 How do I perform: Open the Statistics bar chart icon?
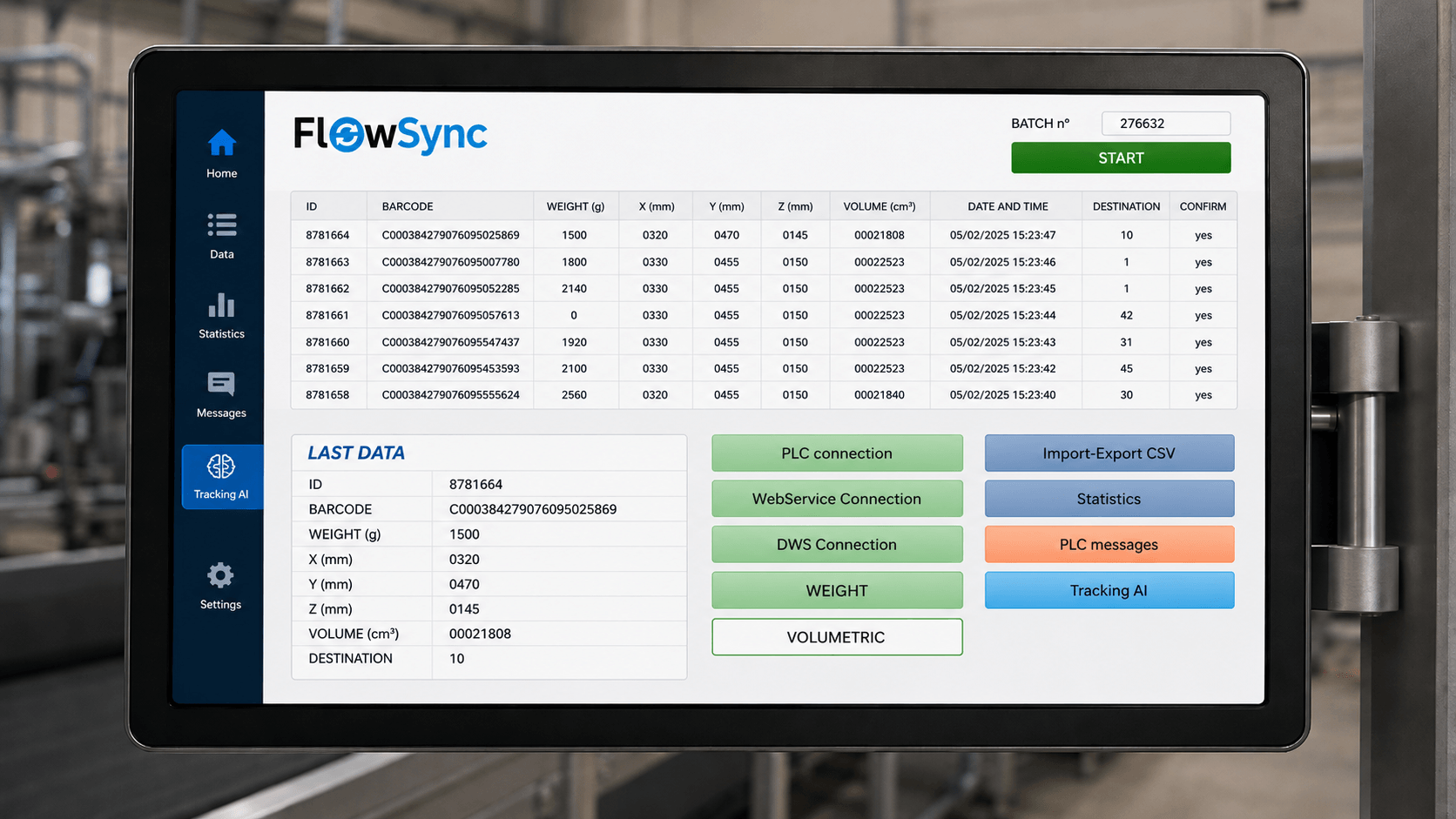(221, 305)
